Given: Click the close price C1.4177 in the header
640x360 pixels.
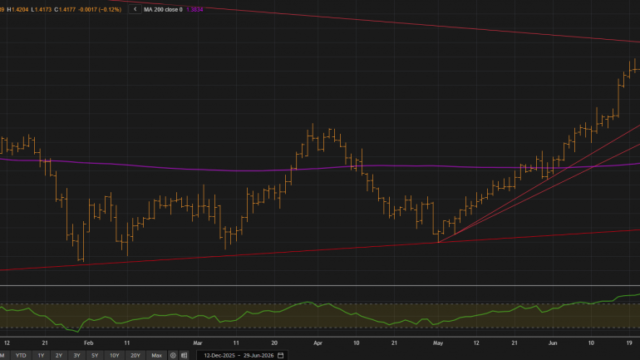Looking at the screenshot, I should (x=65, y=9).
